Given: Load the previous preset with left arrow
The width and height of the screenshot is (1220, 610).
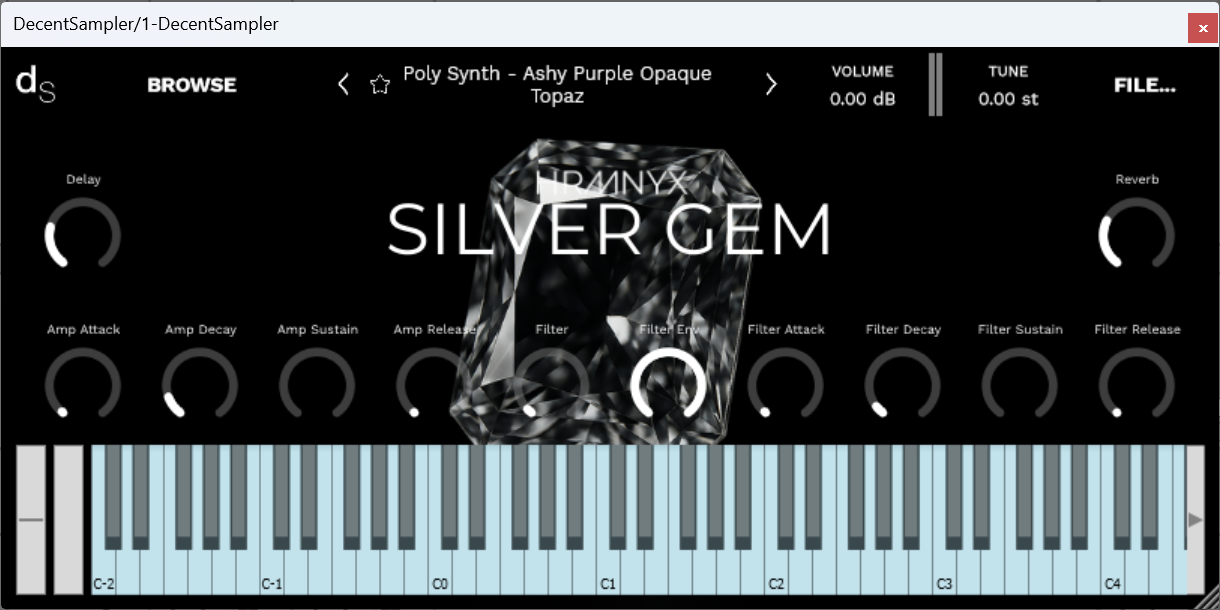Looking at the screenshot, I should 343,84.
